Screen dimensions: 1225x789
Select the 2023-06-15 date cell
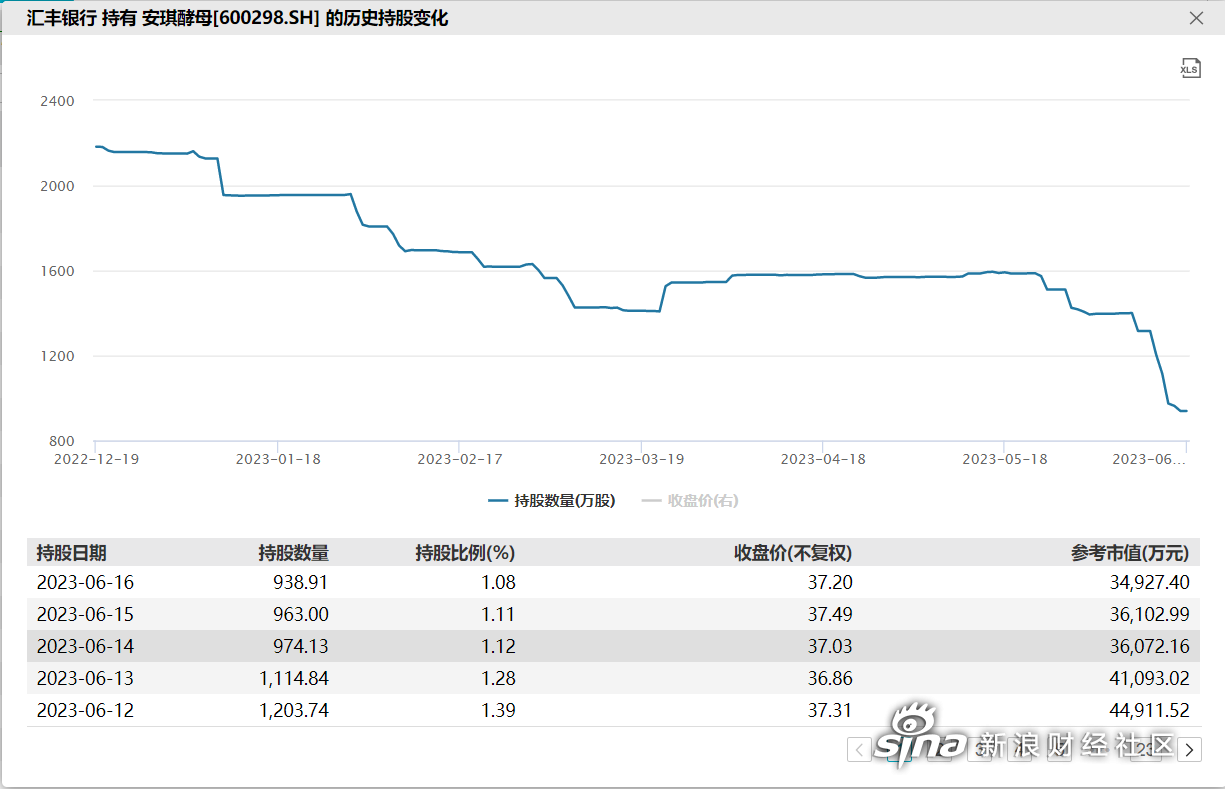[85, 614]
